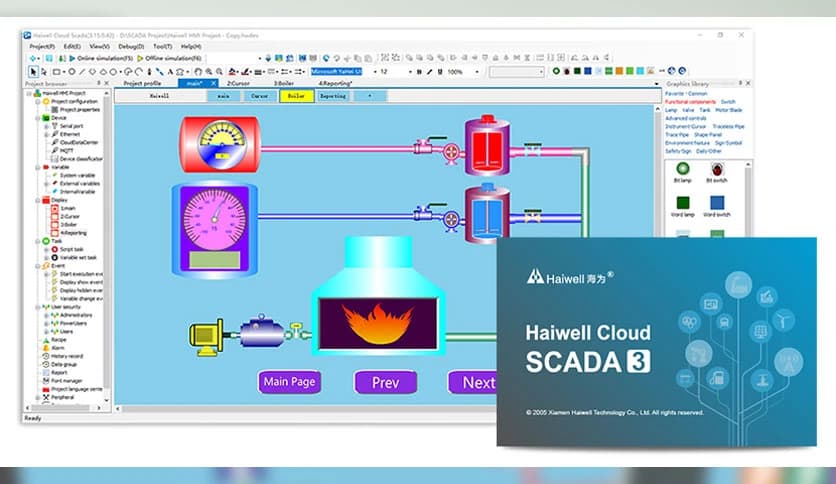This screenshot has height=484, width=836.
Task: Switch to the 3:Boiler tab
Action: coord(284,84)
